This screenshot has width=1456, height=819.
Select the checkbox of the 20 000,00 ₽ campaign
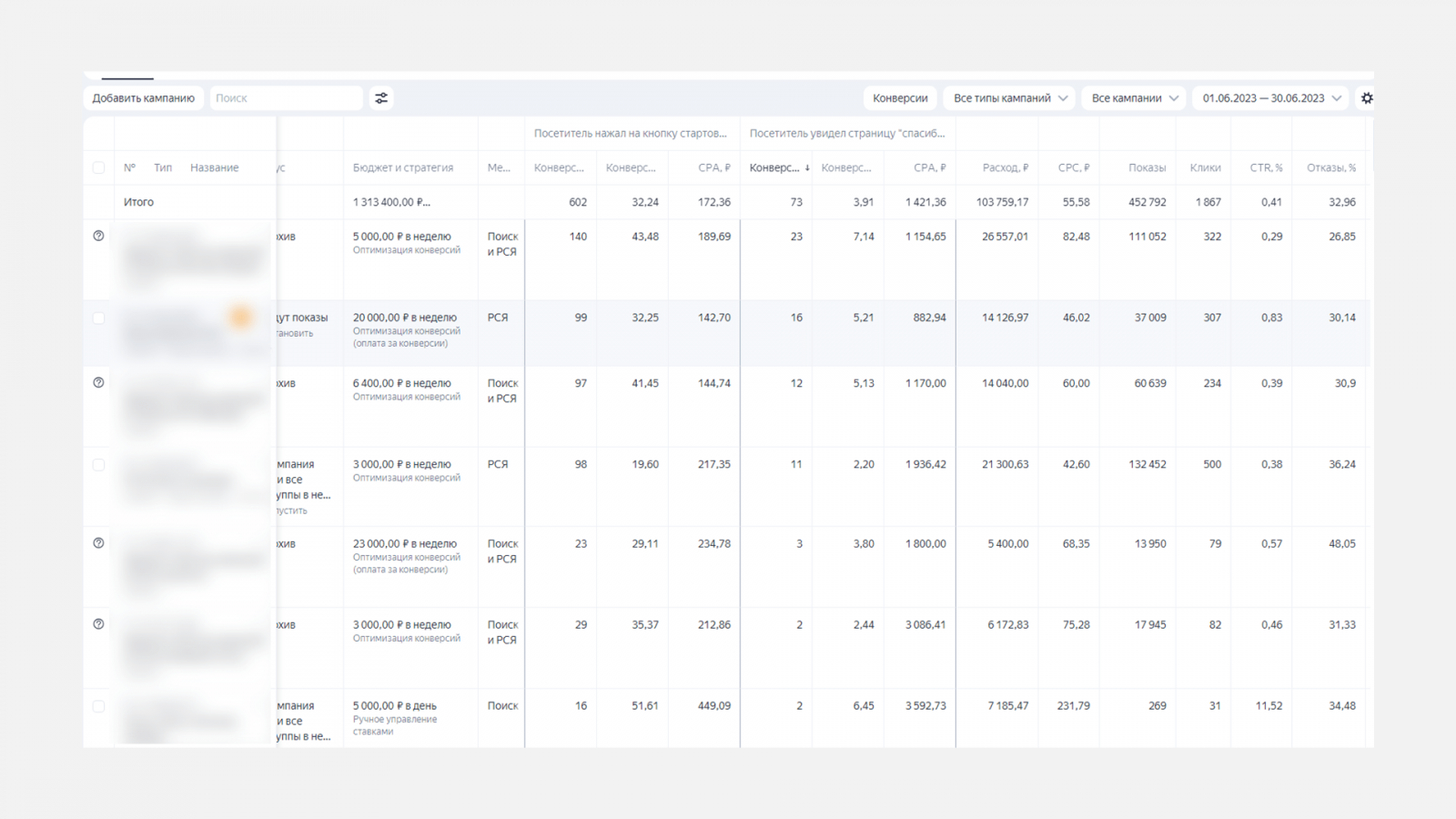pos(99,318)
